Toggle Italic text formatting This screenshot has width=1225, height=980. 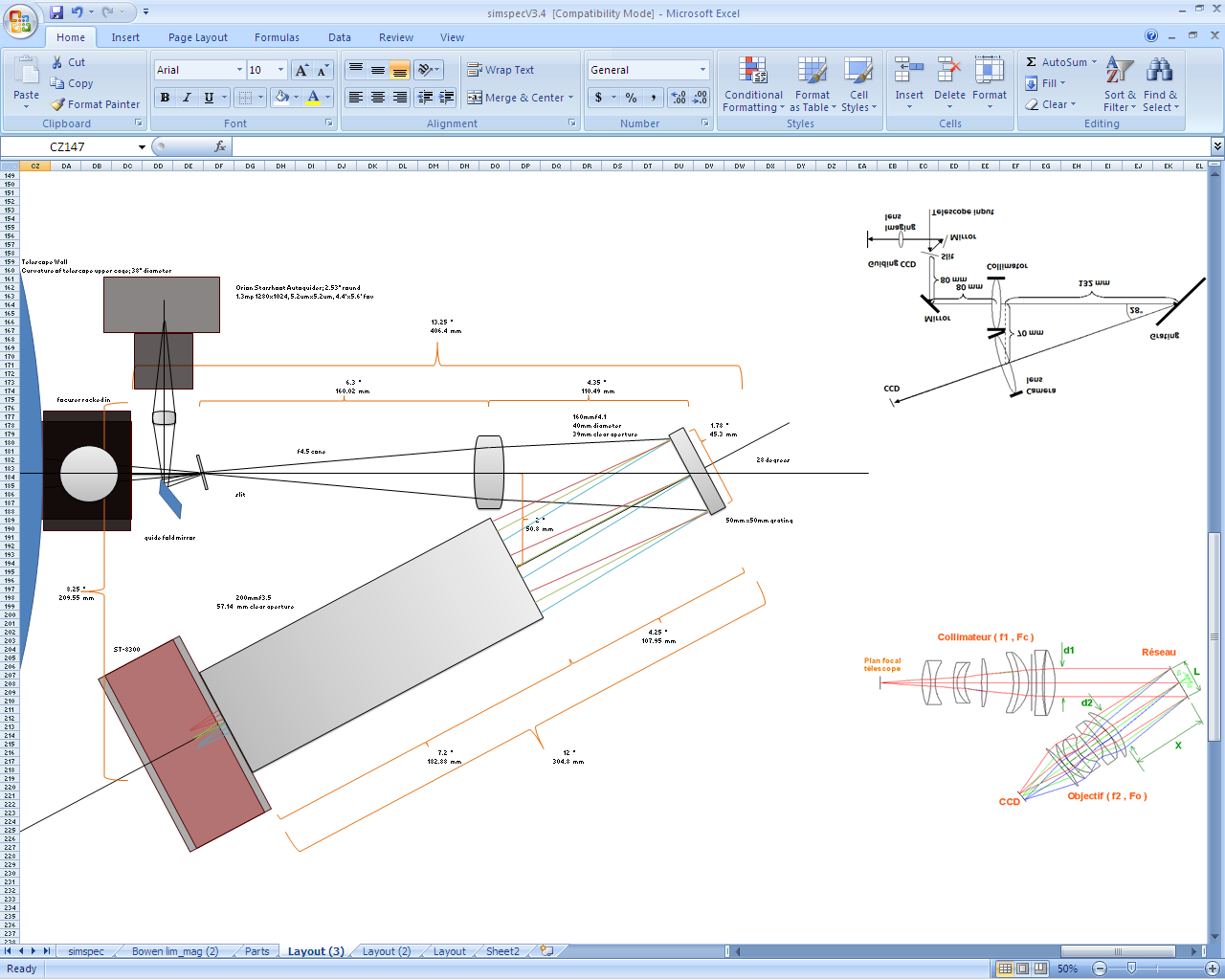[x=187, y=98]
